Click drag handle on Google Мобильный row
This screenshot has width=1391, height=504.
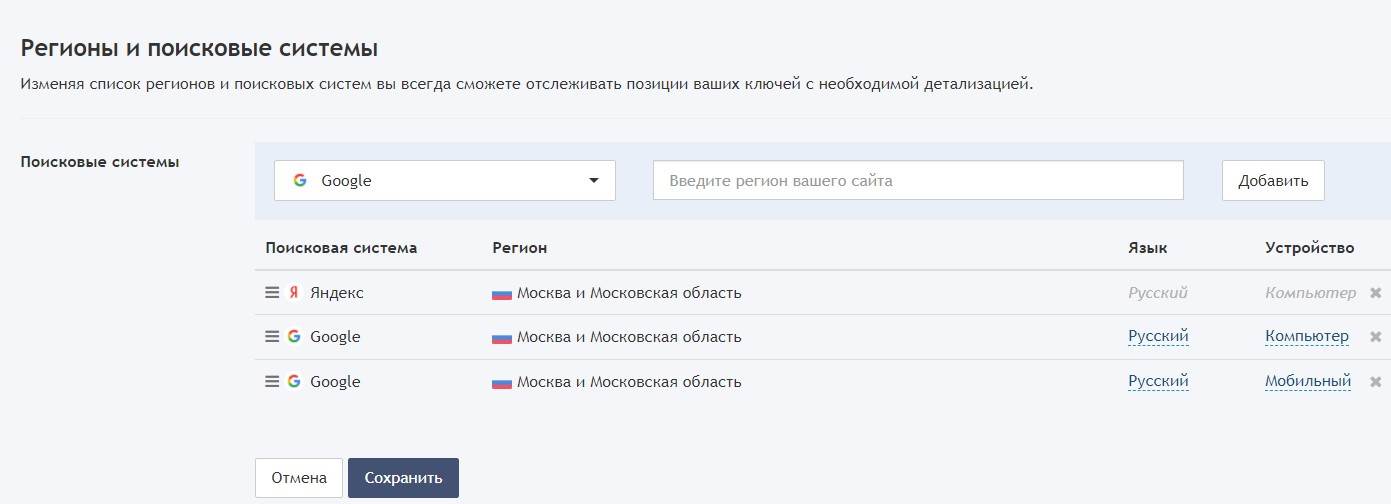[x=272, y=382]
